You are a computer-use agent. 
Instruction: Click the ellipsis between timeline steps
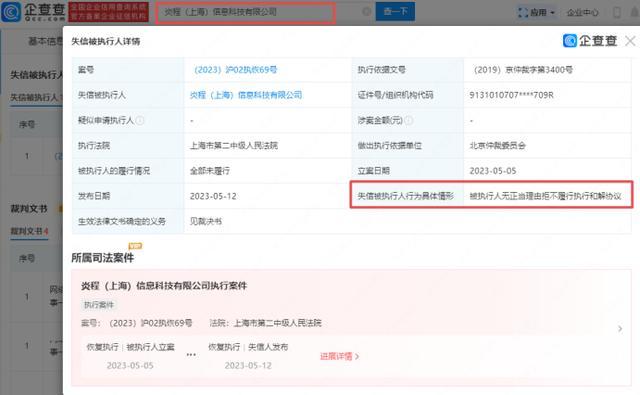[x=191, y=355]
